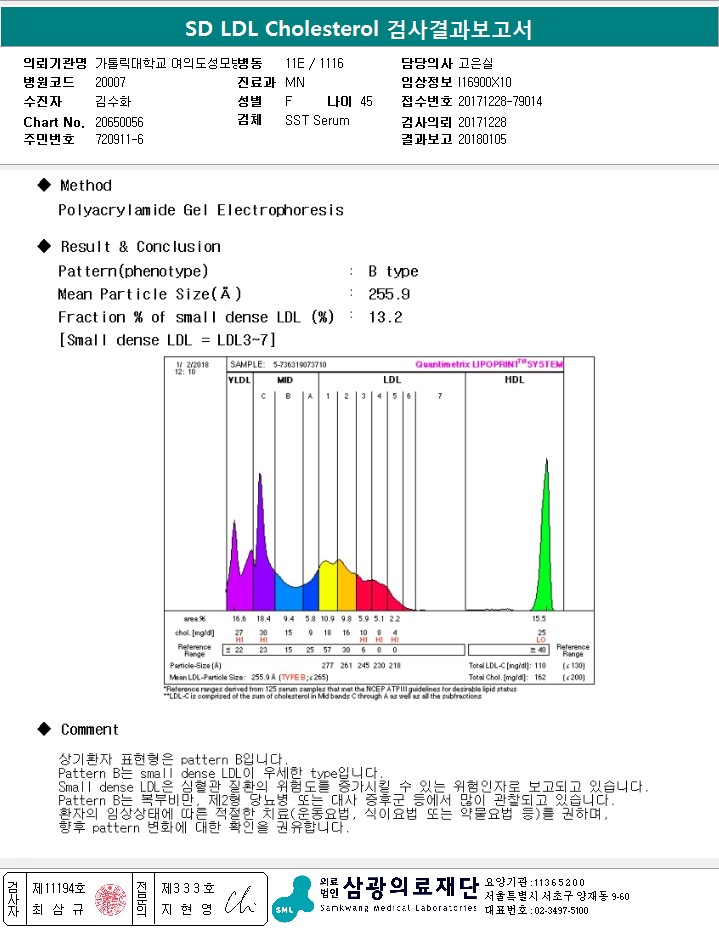The height and width of the screenshot is (937, 719).
Task: Click the 'Comment' heading
Action: [90, 730]
